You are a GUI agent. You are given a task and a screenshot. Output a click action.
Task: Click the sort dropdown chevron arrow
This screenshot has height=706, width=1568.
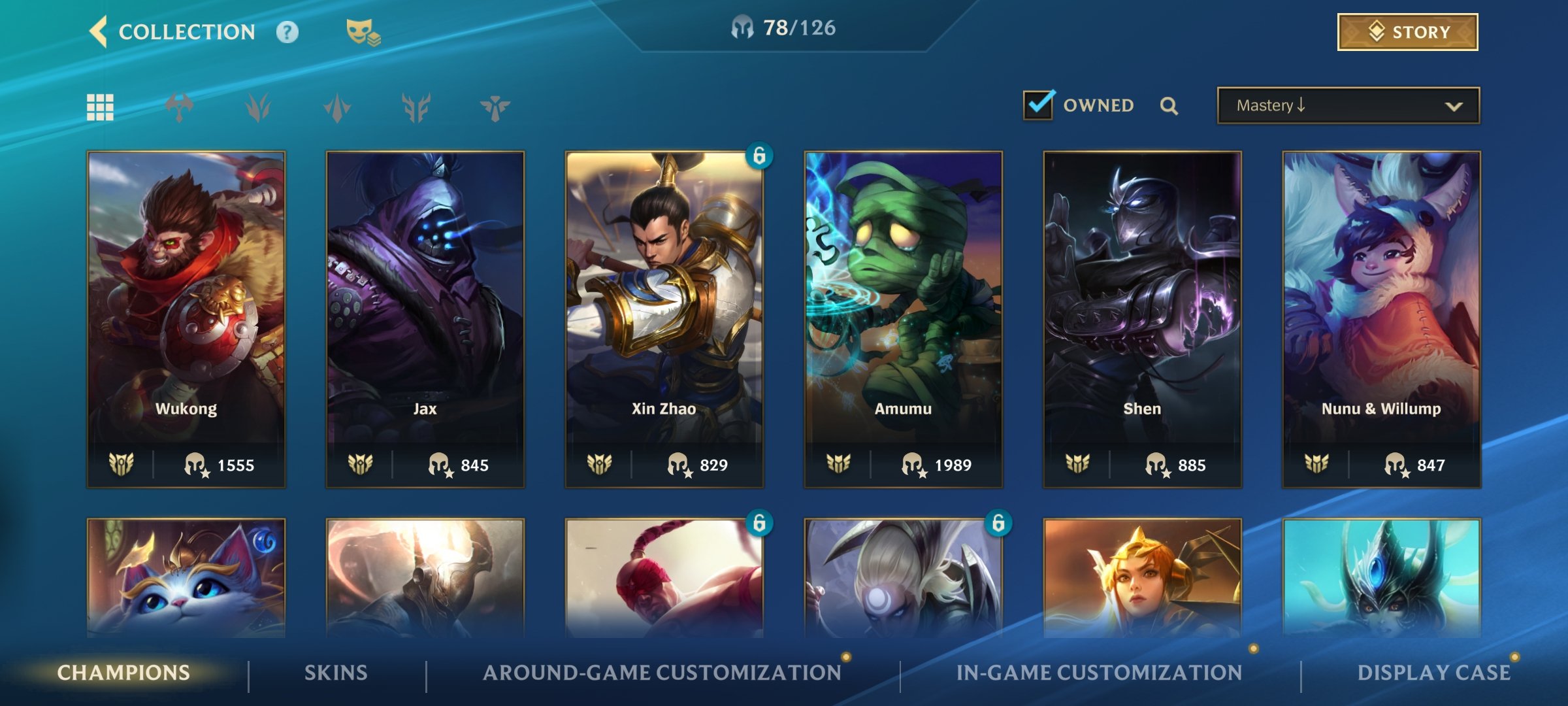pos(1454,107)
